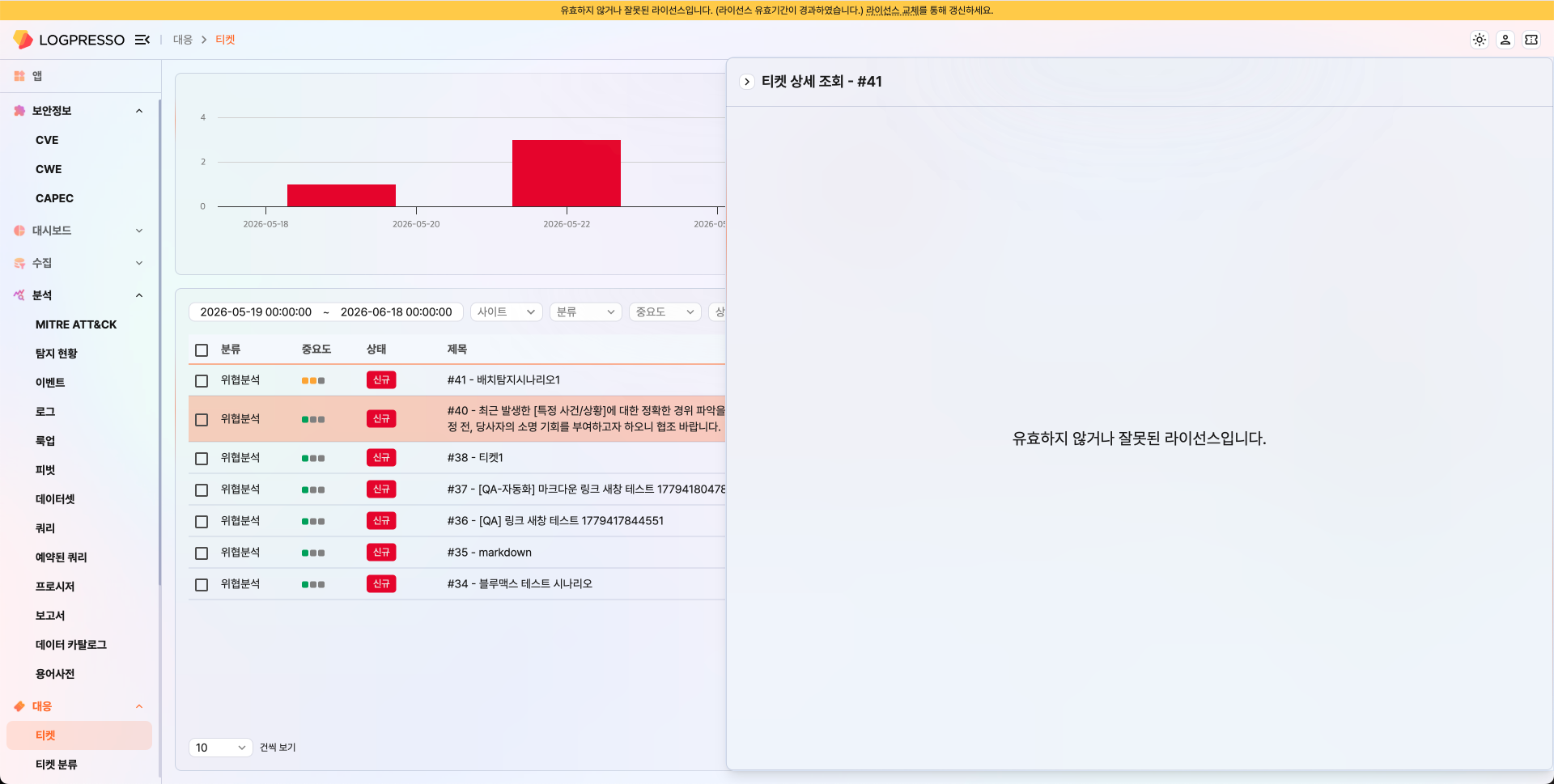1554x784 pixels.
Task: Click the 티켓 breadcrumb link
Action: [x=225, y=40]
